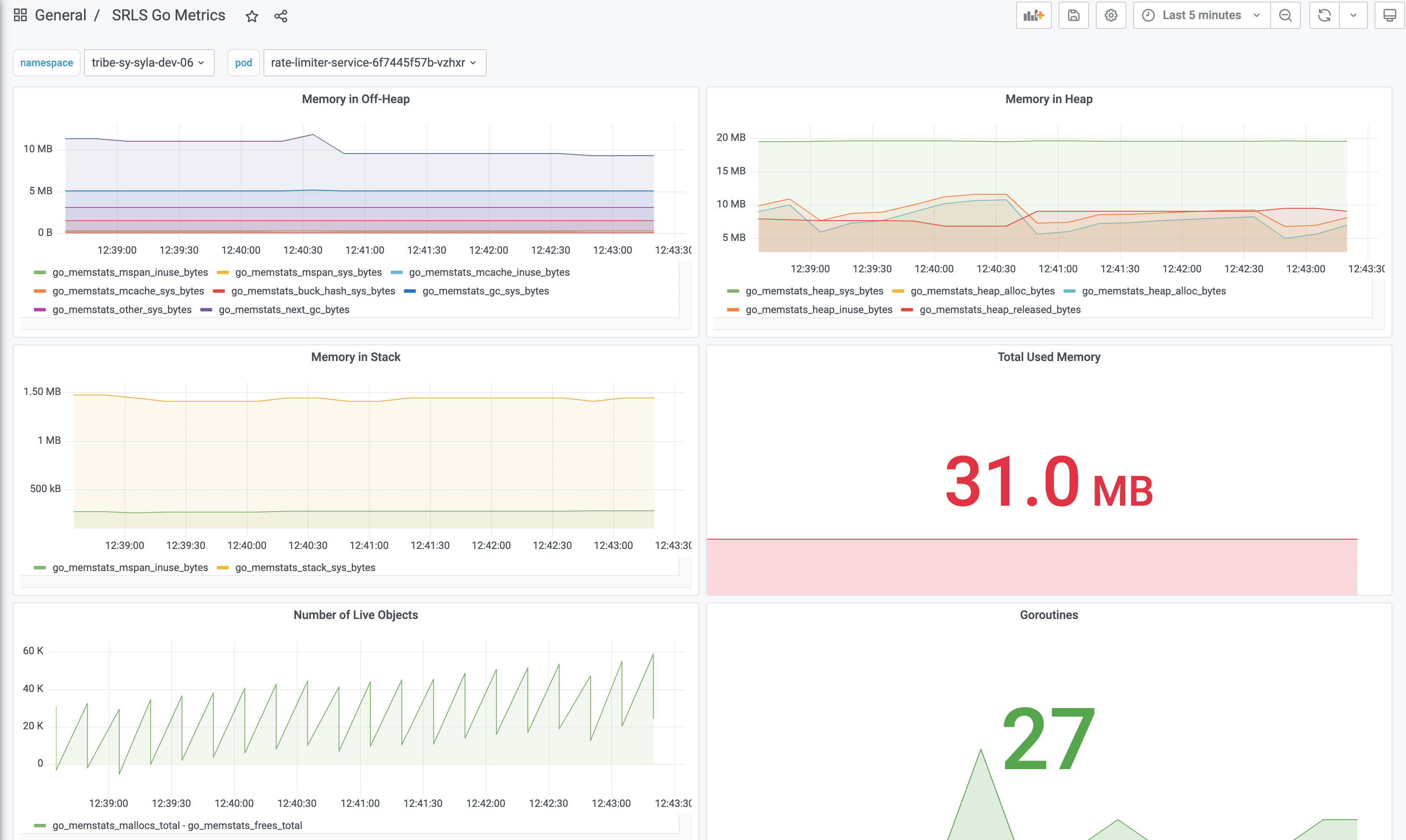Click the add panel icon

pos(1033,15)
